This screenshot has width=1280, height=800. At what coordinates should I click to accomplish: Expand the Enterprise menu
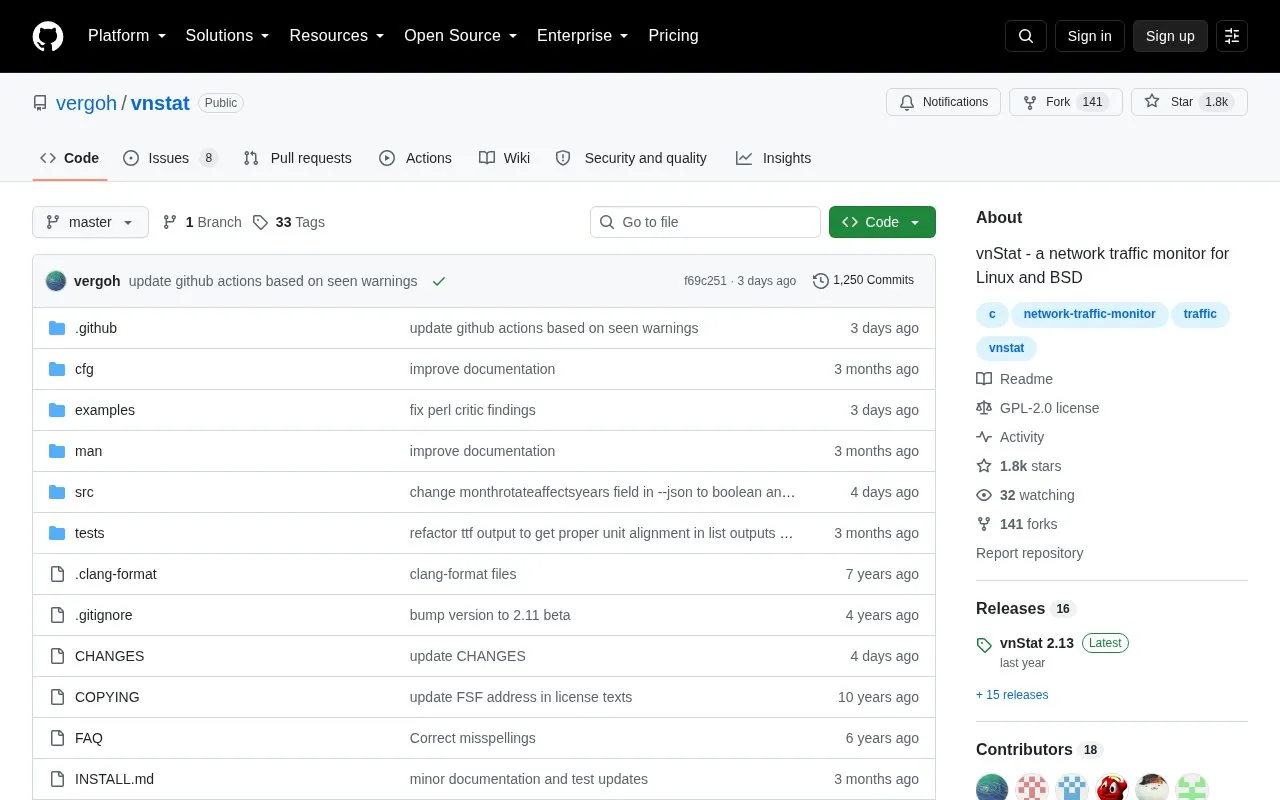pos(583,36)
